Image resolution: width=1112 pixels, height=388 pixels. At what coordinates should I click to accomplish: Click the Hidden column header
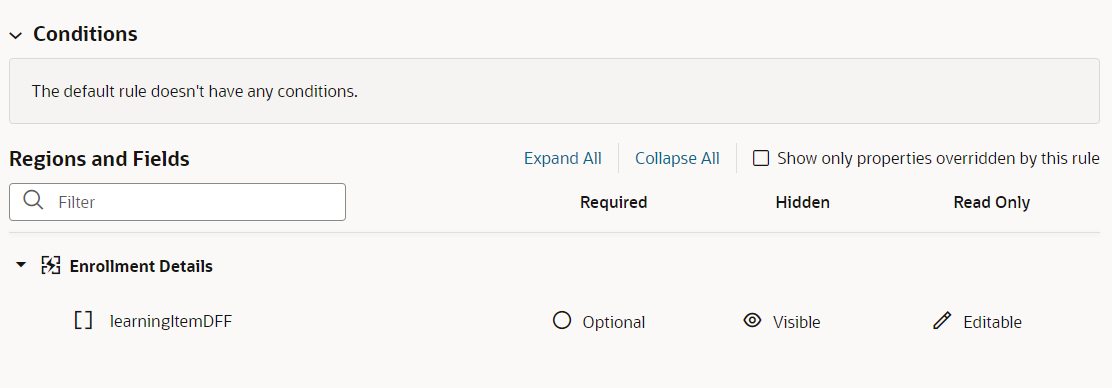point(803,203)
